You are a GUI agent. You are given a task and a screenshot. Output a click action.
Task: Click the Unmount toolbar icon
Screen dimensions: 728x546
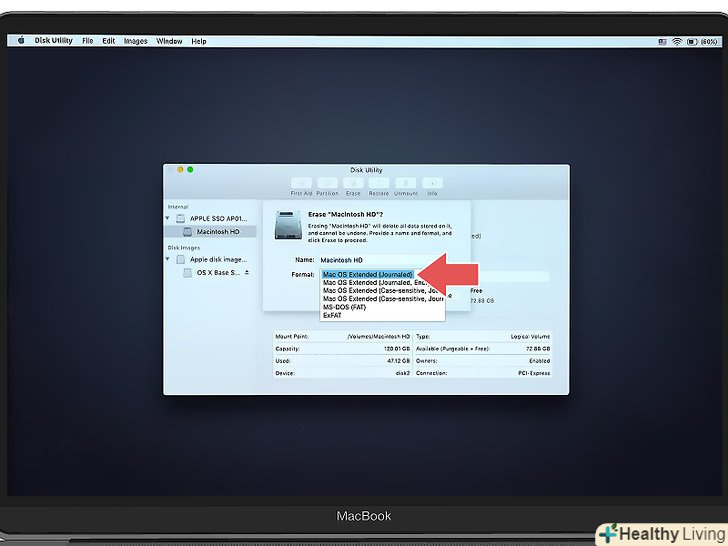(x=406, y=183)
